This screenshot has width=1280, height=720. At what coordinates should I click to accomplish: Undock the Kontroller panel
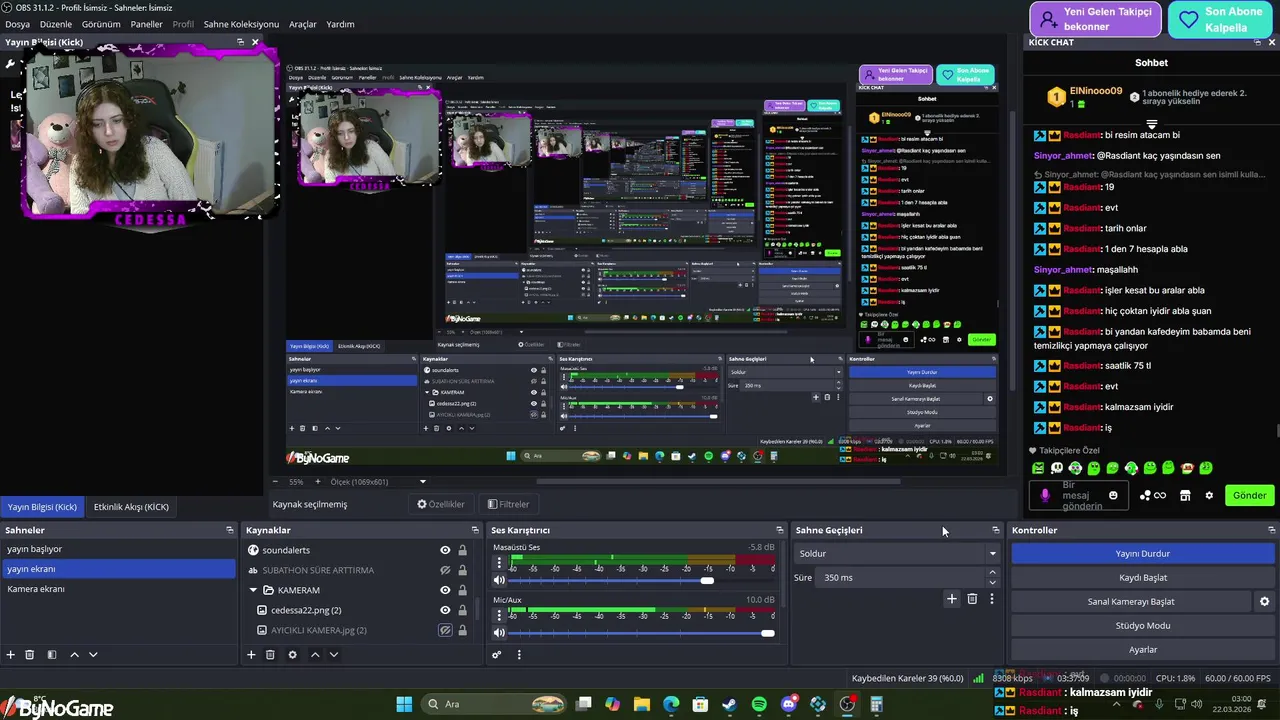[x=1271, y=530]
